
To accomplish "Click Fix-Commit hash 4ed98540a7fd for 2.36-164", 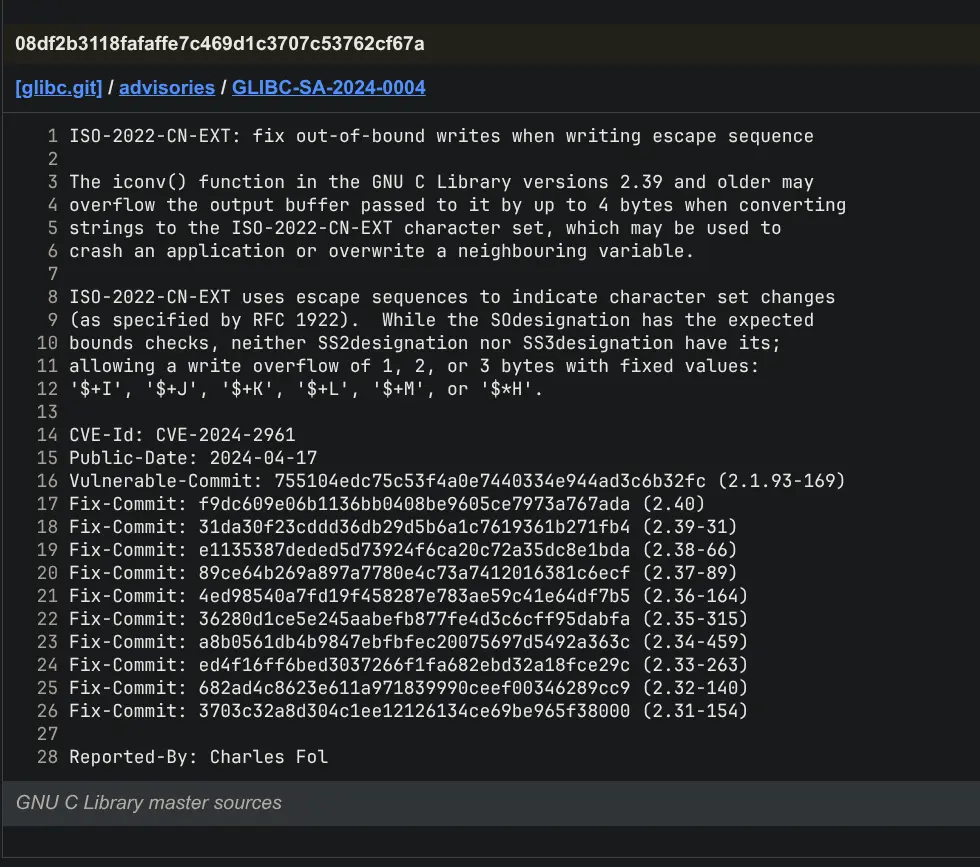I will tap(413, 596).
